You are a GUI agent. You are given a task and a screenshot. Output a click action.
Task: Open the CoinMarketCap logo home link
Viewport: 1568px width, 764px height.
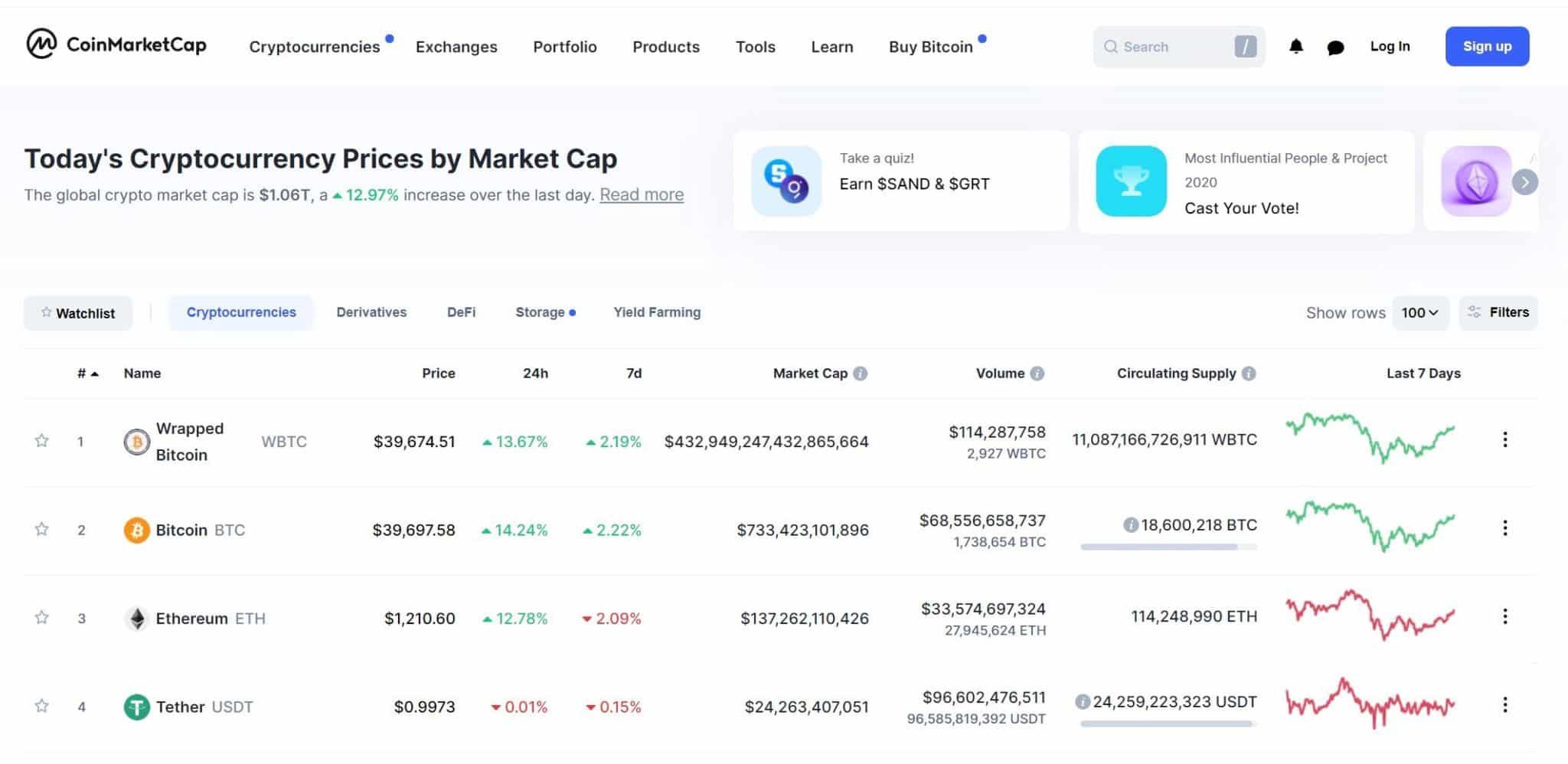click(116, 44)
